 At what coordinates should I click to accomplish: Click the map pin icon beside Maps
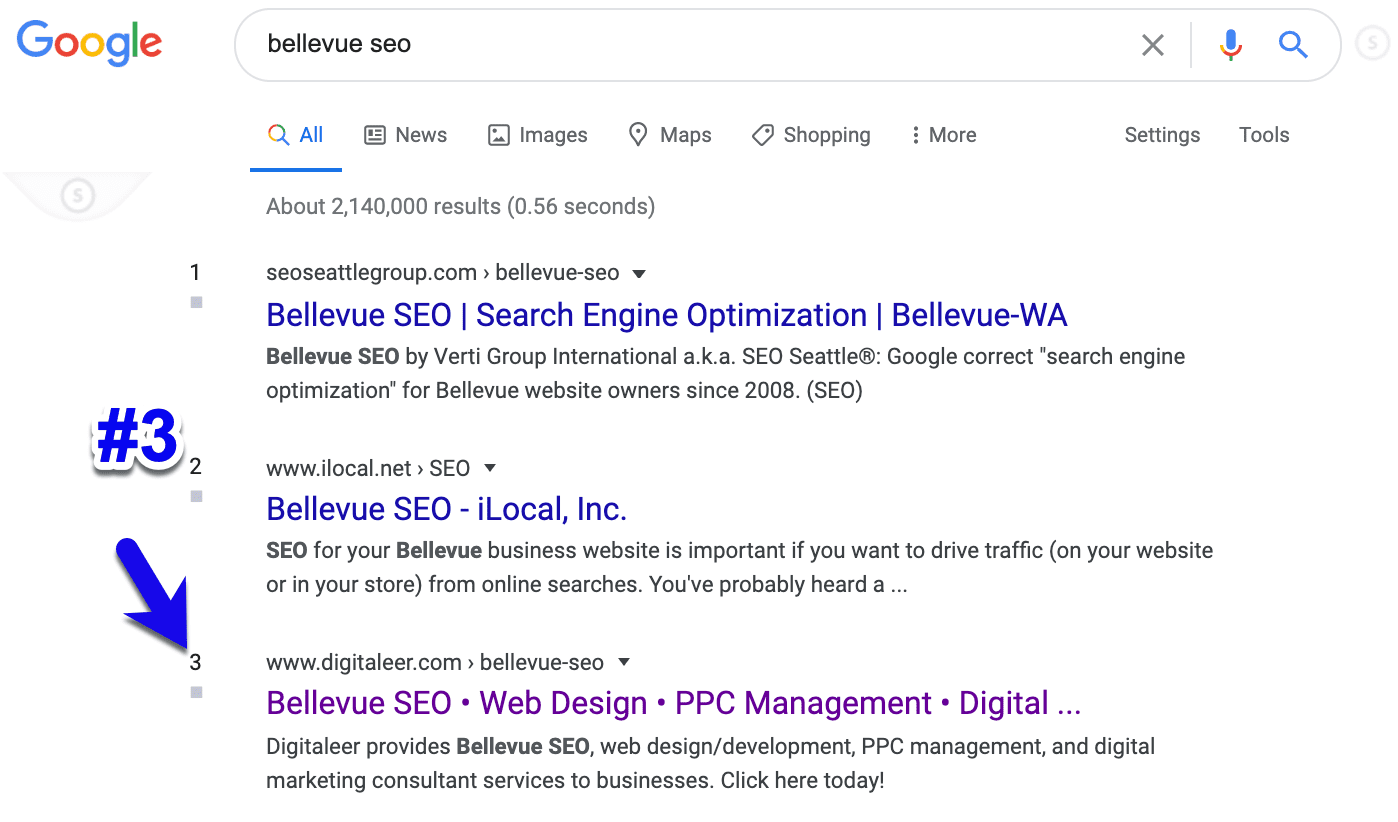pos(638,134)
